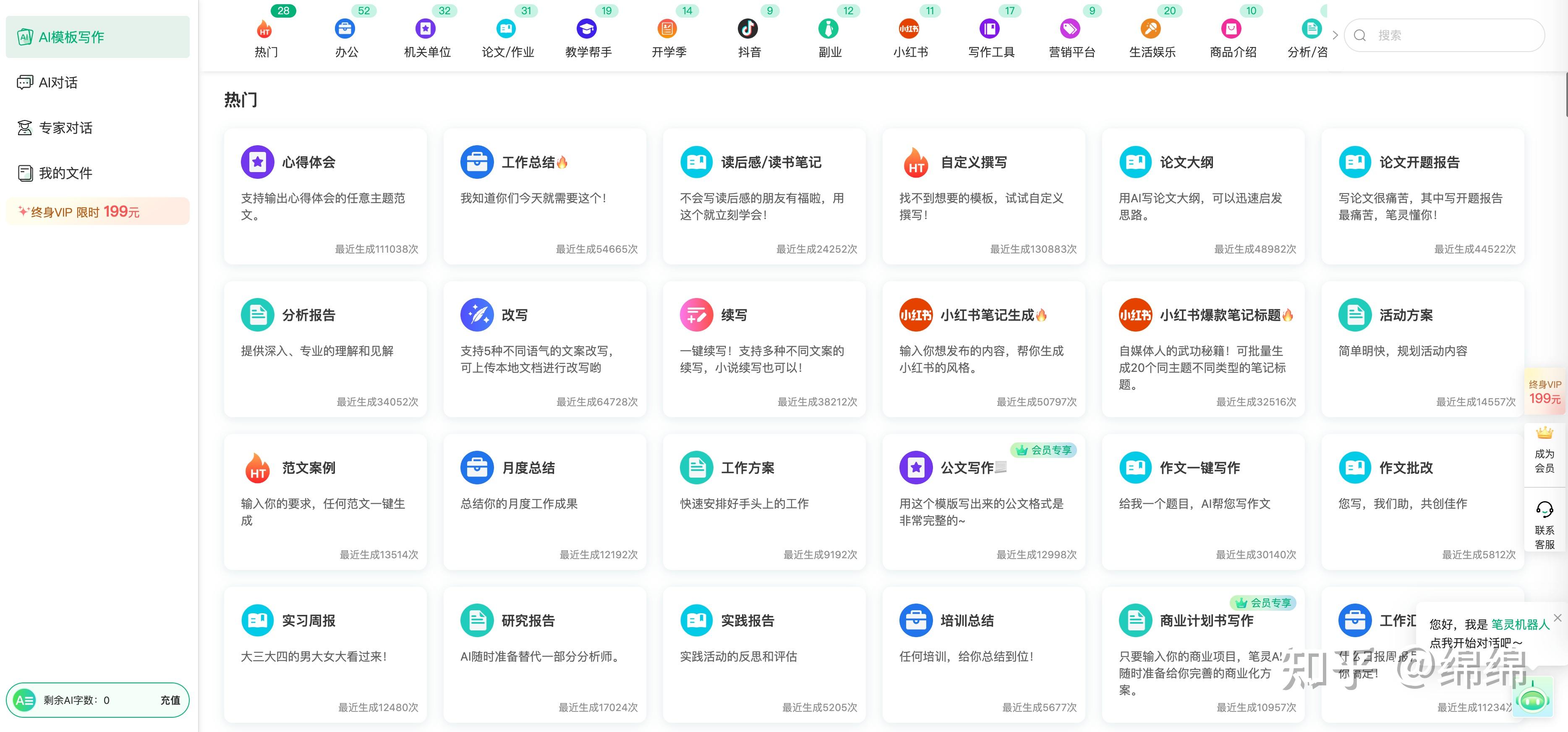Click the 商品介绍 shopping bag icon
The width and height of the screenshot is (1568, 732).
[x=1231, y=29]
